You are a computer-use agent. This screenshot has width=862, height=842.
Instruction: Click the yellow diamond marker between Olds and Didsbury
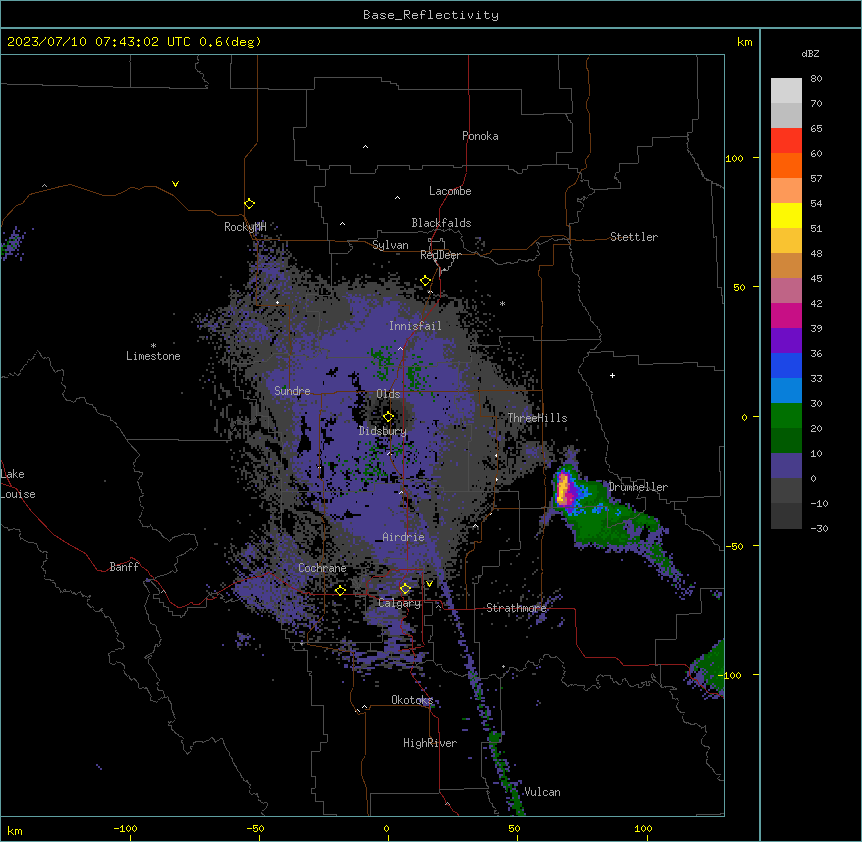(x=388, y=417)
